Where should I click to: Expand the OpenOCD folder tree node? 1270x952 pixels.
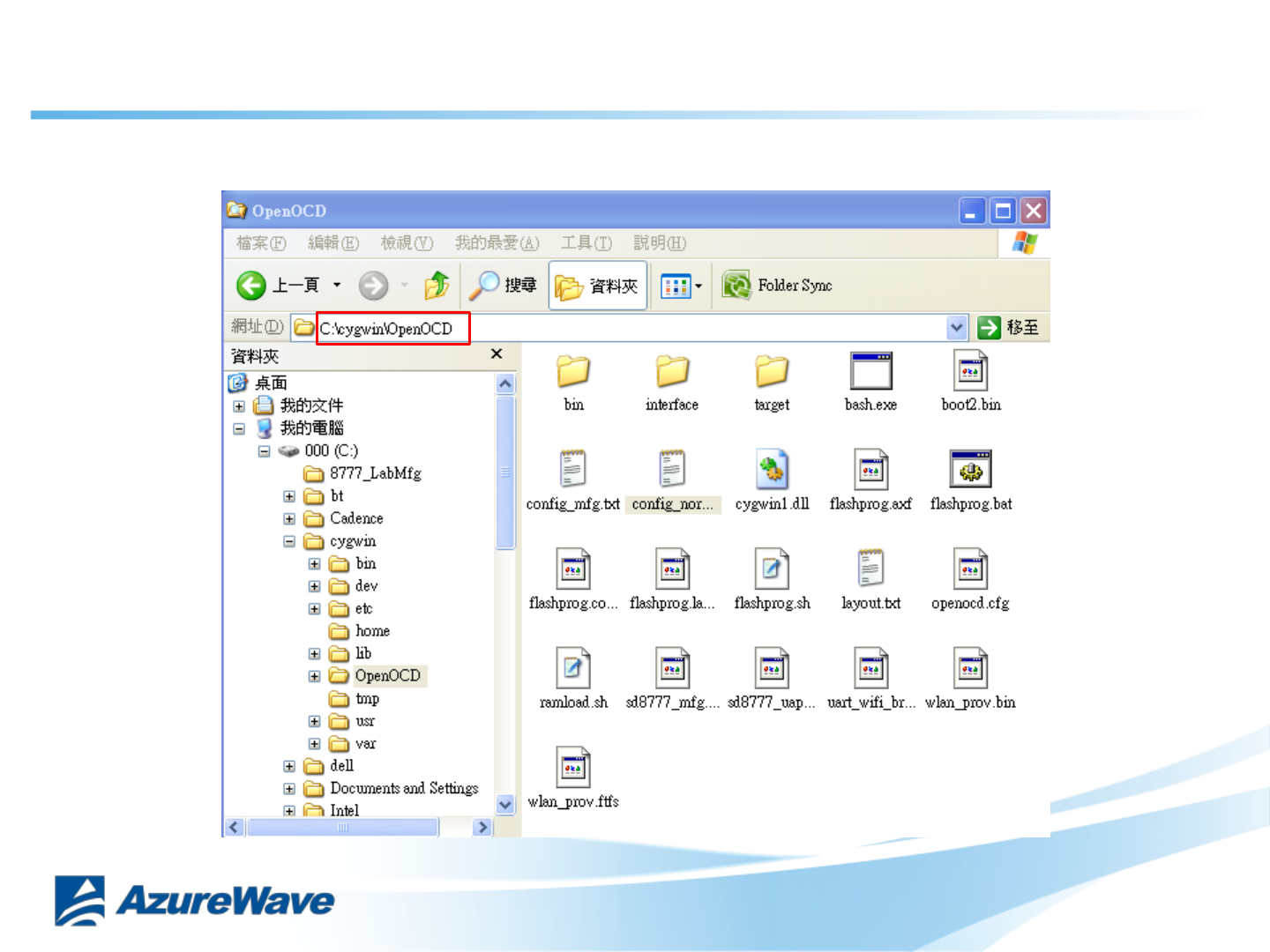click(314, 676)
